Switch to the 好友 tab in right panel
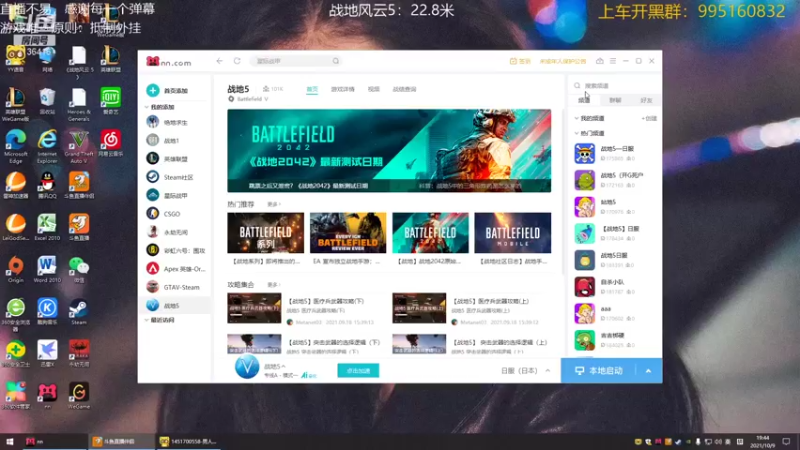 coord(646,101)
